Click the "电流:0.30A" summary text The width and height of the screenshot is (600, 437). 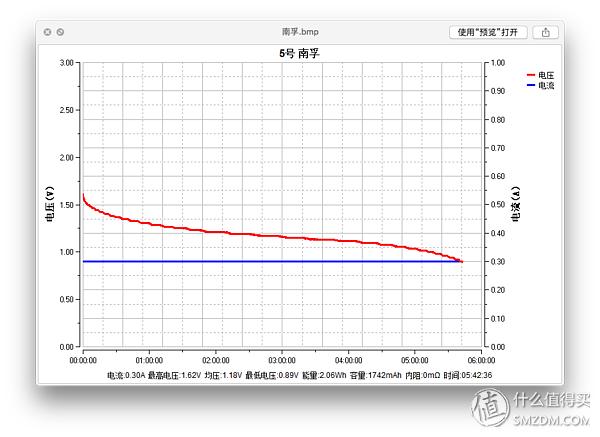coord(126,375)
